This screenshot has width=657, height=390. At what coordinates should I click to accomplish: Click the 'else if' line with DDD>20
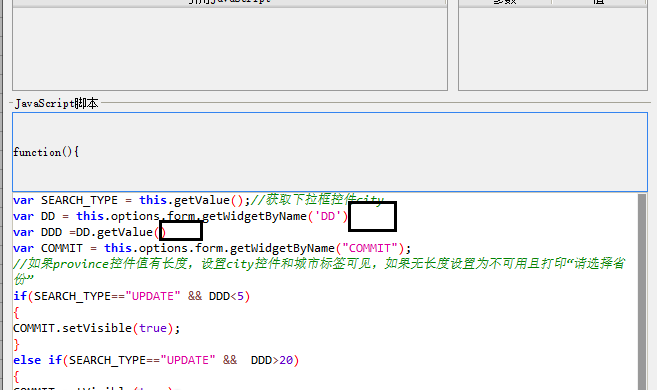point(156,360)
